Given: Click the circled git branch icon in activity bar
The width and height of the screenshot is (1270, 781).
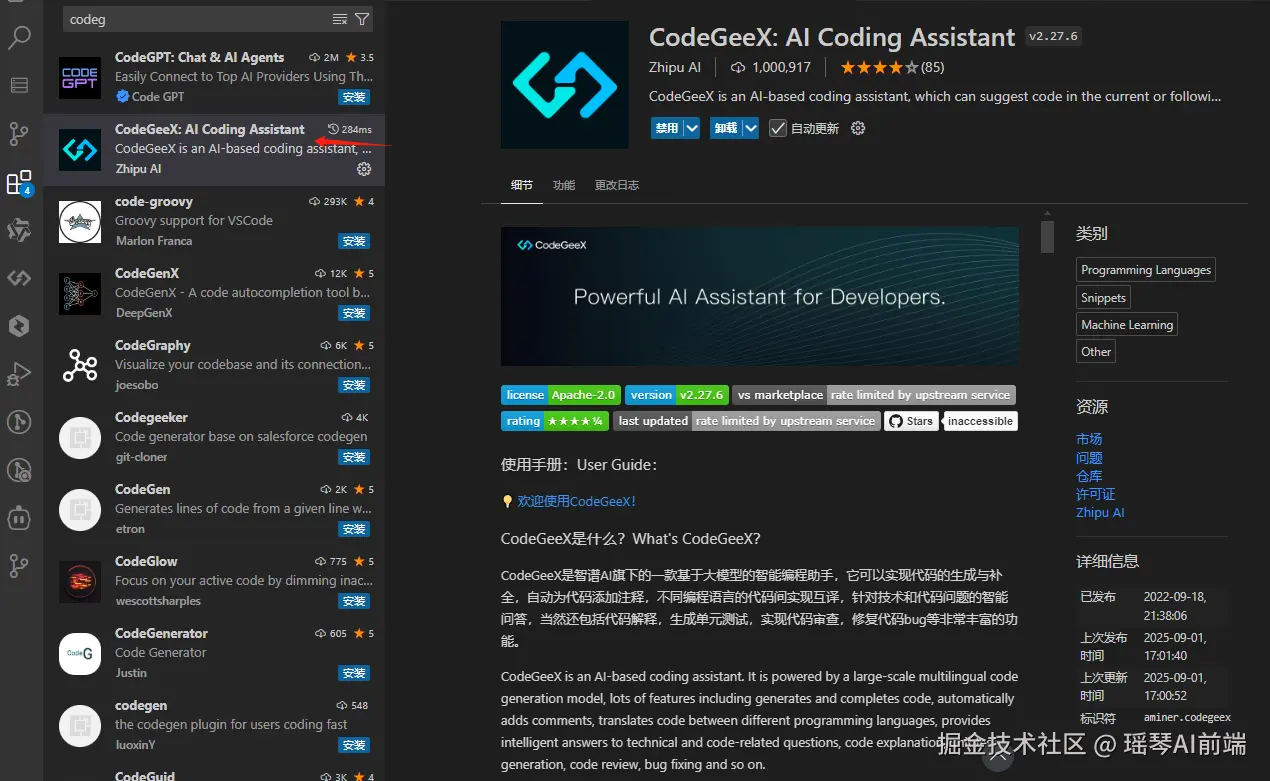Looking at the screenshot, I should [19, 422].
